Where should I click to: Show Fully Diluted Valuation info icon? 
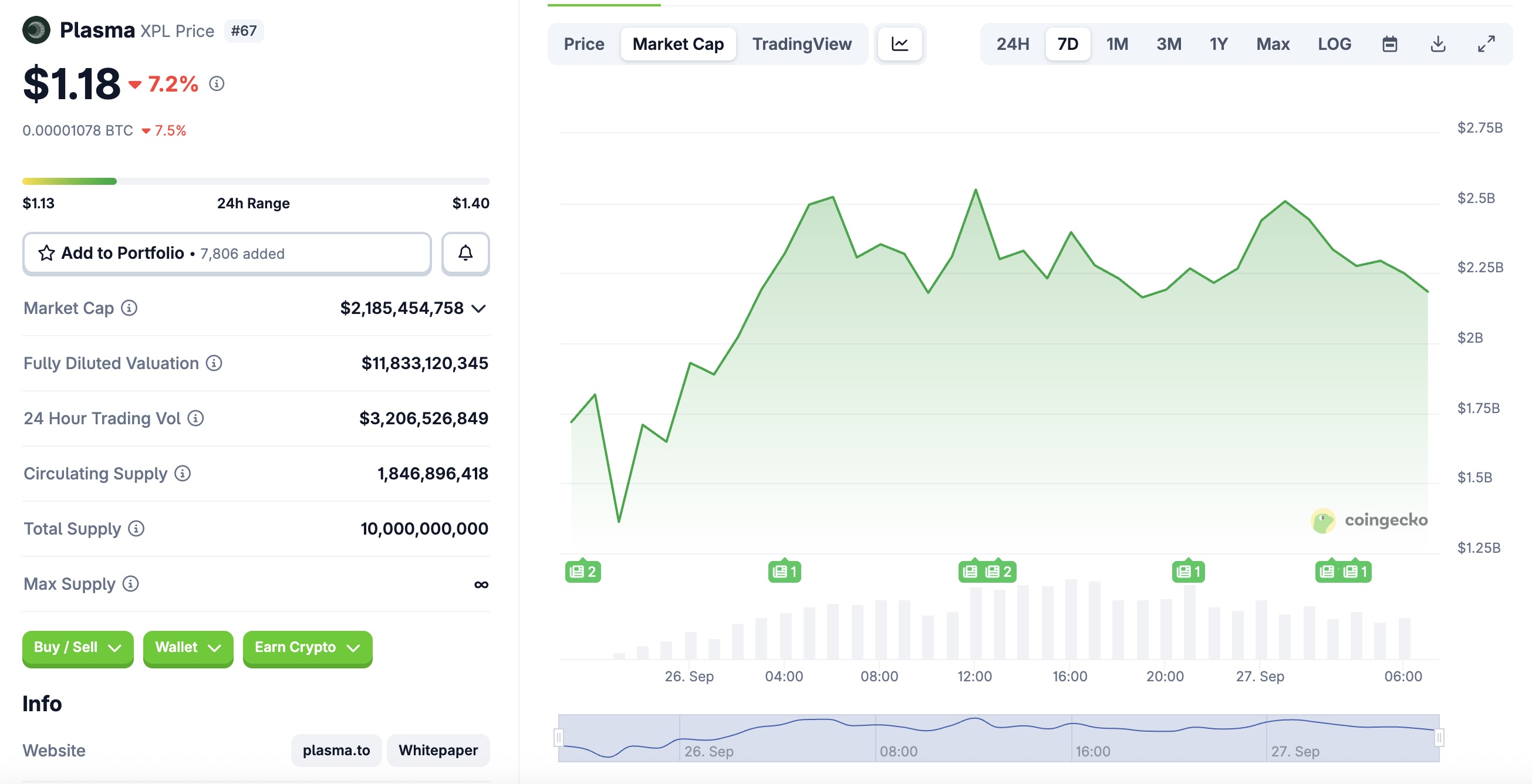tap(214, 363)
